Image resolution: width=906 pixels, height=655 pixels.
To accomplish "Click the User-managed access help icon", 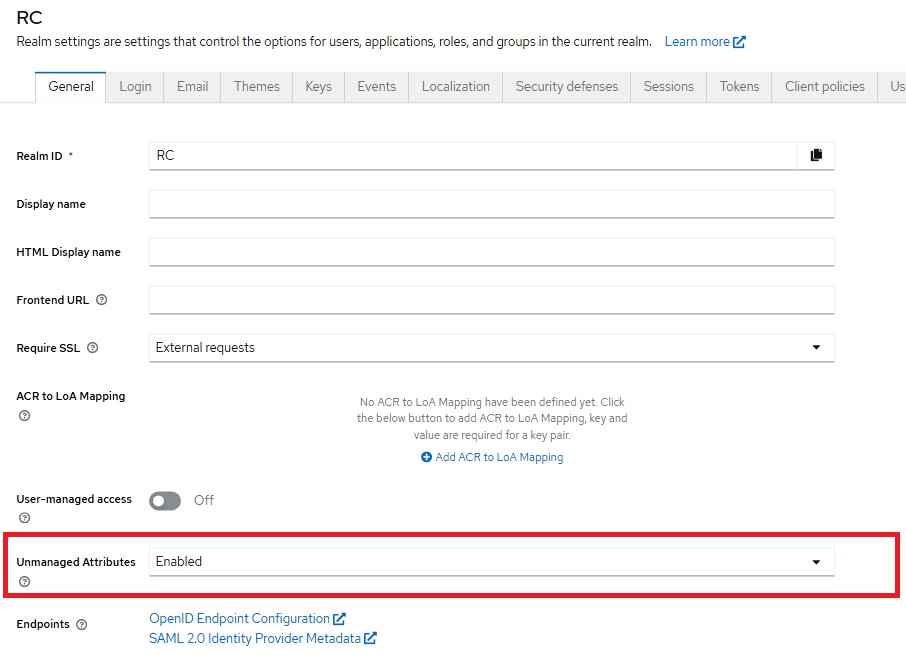I will (25, 518).
